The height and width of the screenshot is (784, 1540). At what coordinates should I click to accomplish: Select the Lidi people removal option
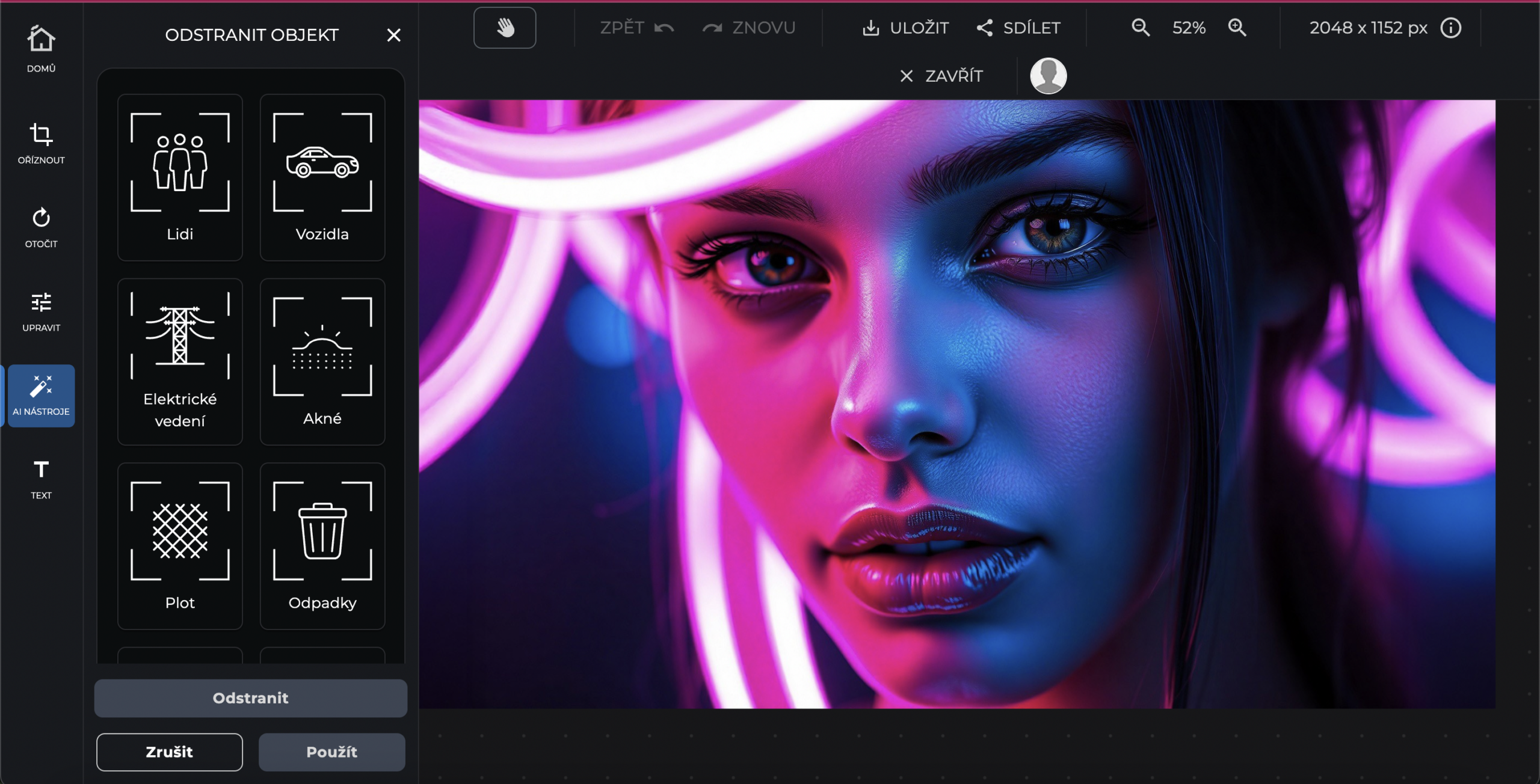point(180,177)
